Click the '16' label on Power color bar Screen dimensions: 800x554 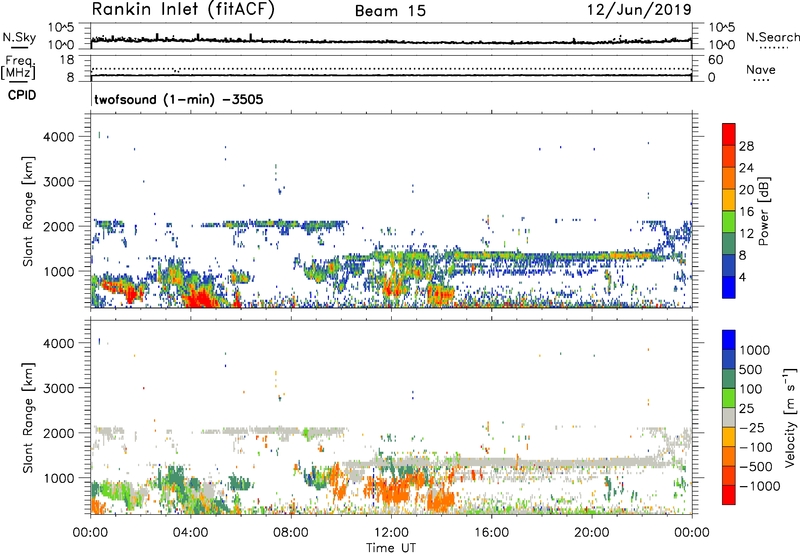[x=746, y=212]
